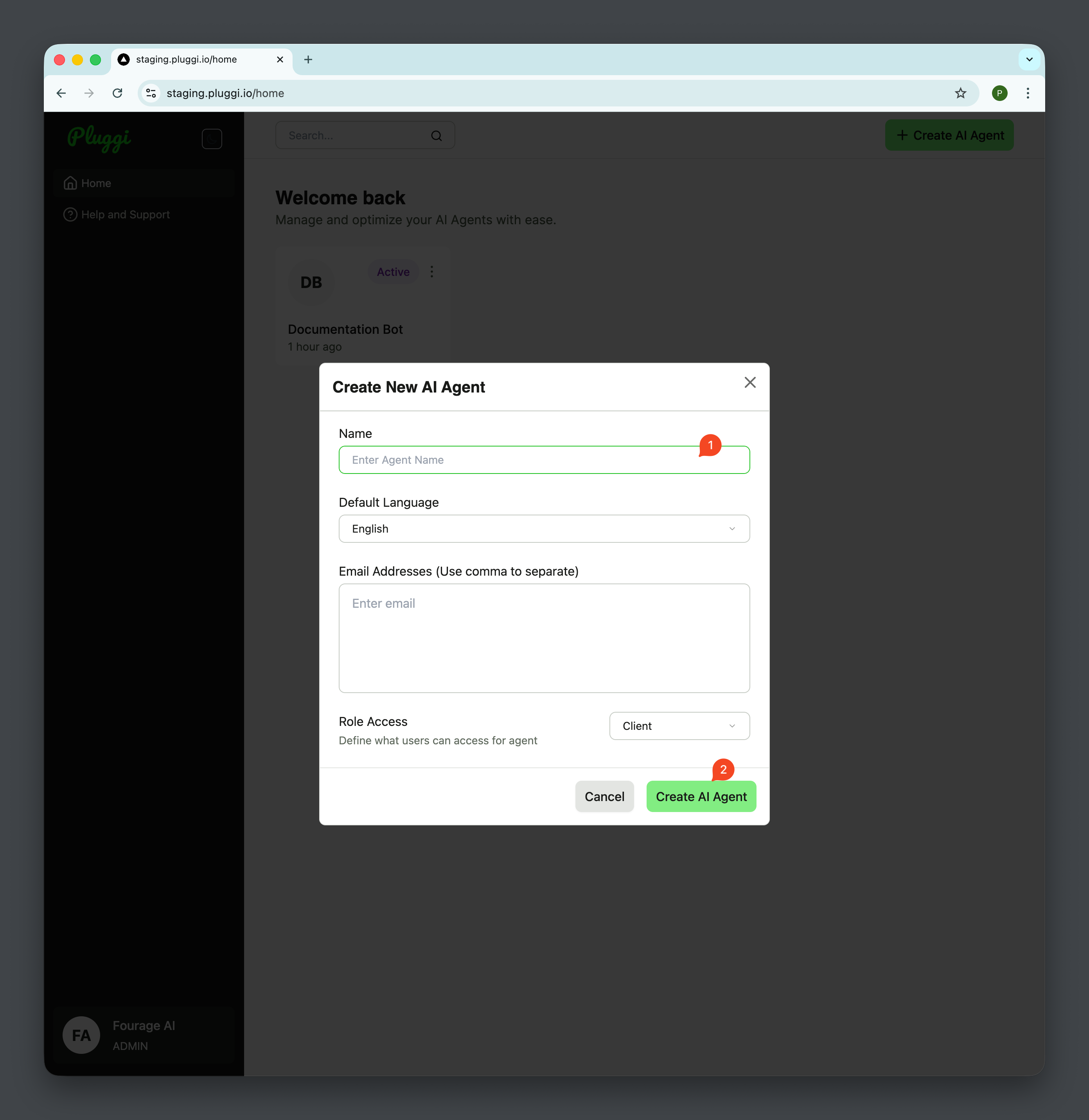Click the green Create AI Agent button
1089x1120 pixels.
(701, 796)
